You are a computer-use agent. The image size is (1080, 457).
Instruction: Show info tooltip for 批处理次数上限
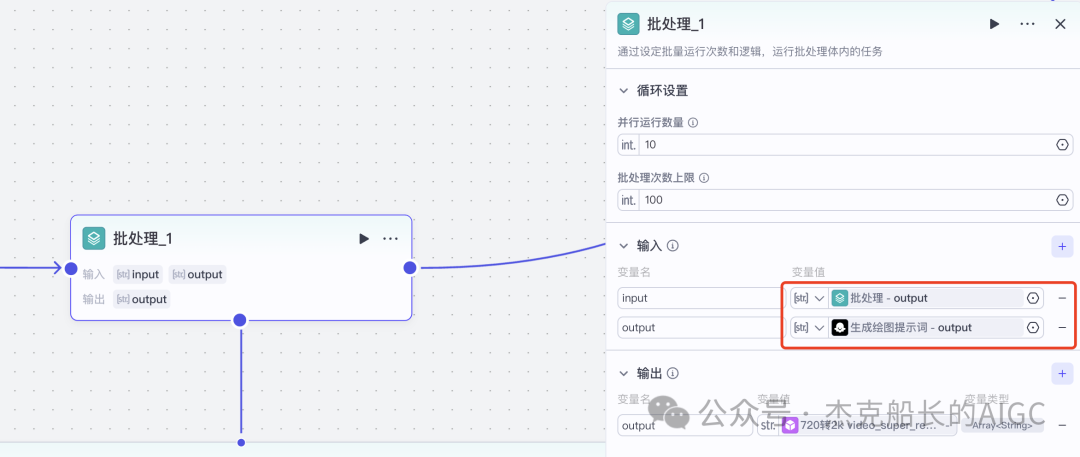(704, 178)
